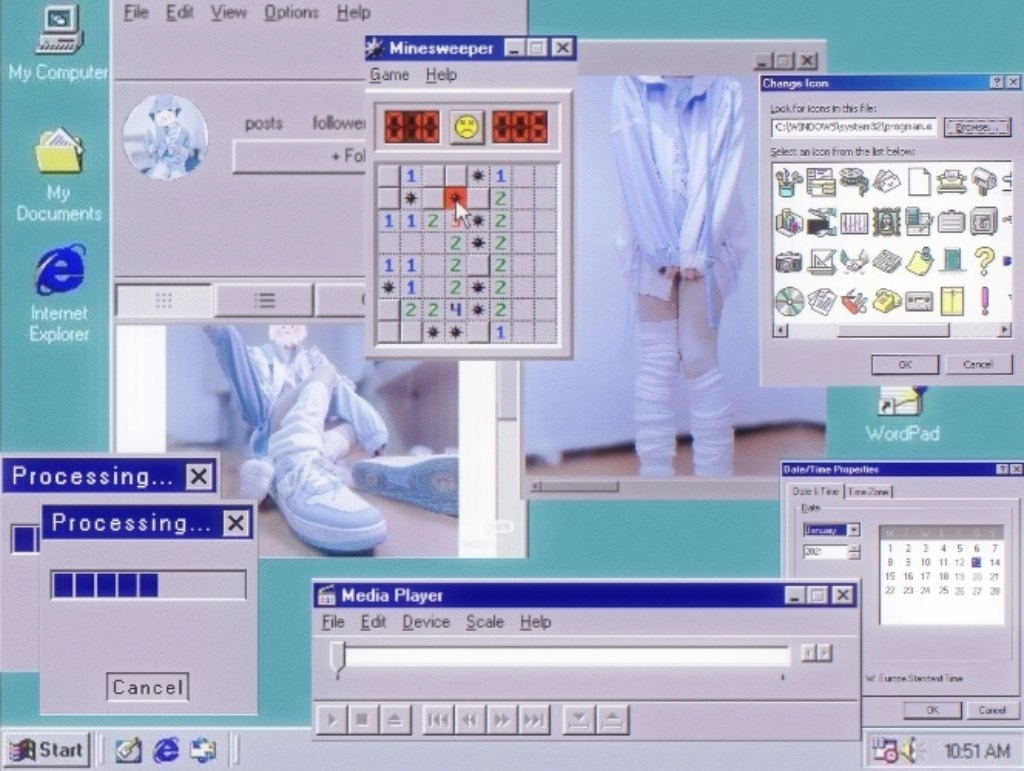This screenshot has height=771, width=1024.
Task: Switch to the grid view tab on profile
Action: point(164,300)
